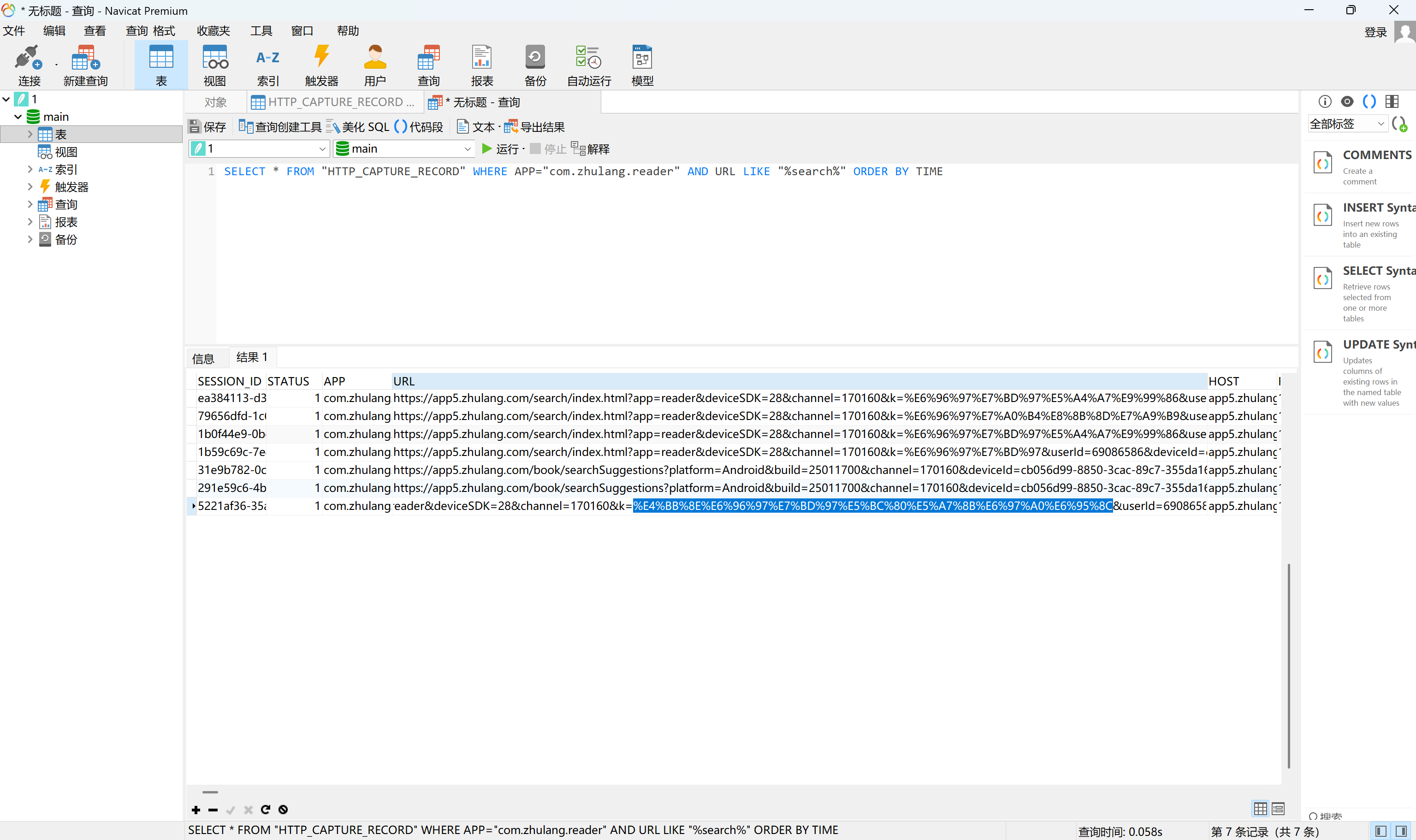Viewport: 1416px width, 840px height.
Task: Click in the SQL query editor line
Action: 583,172
